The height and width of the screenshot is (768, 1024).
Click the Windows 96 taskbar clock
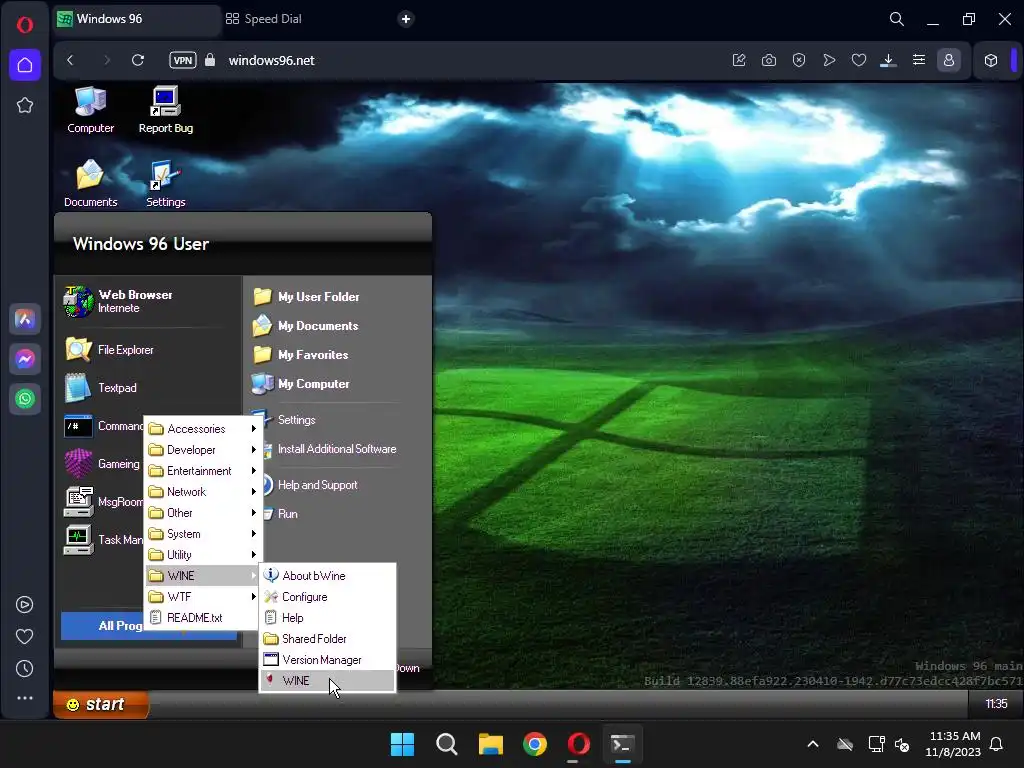996,704
